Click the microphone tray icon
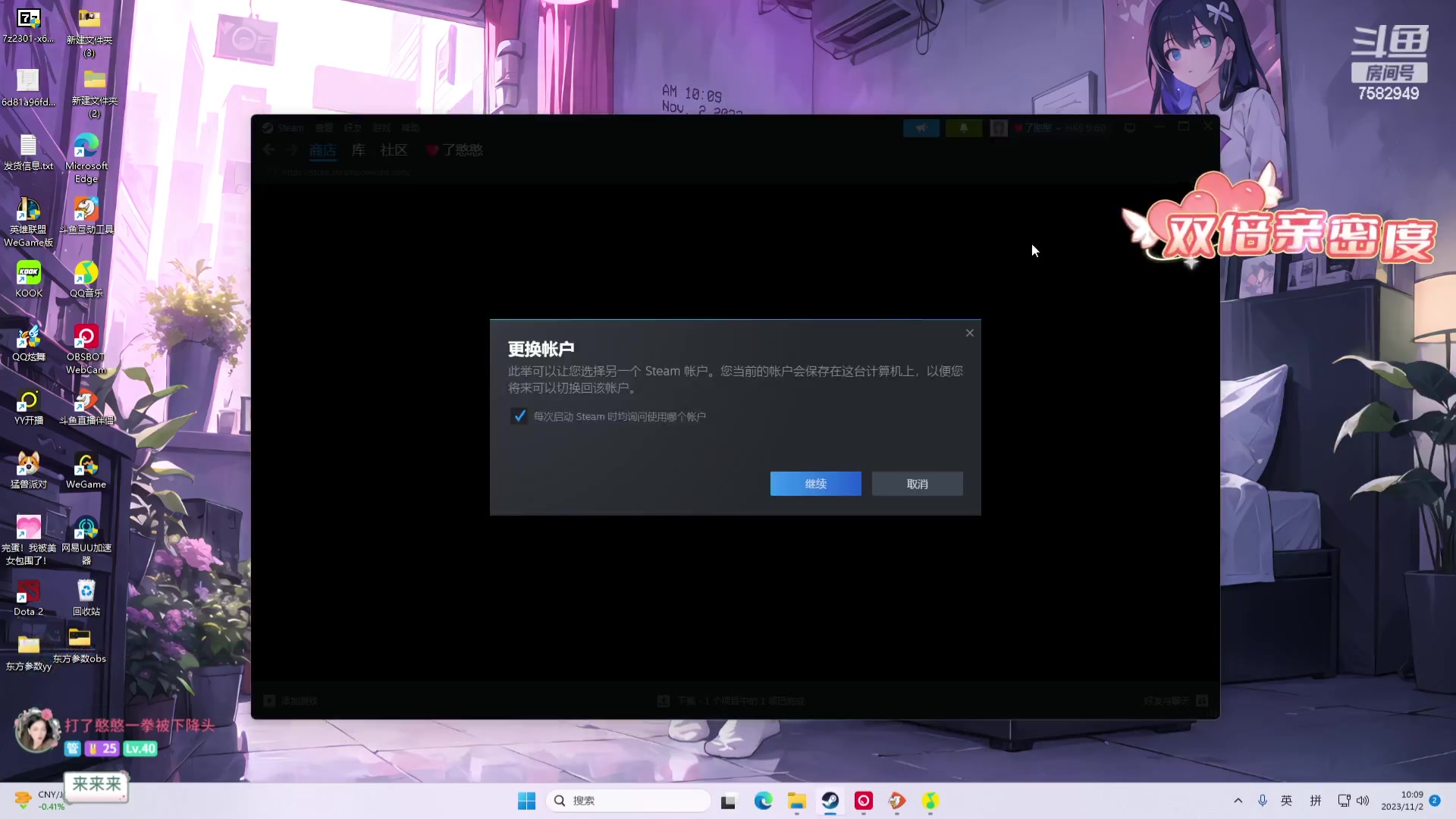Image resolution: width=1456 pixels, height=819 pixels. (1263, 801)
